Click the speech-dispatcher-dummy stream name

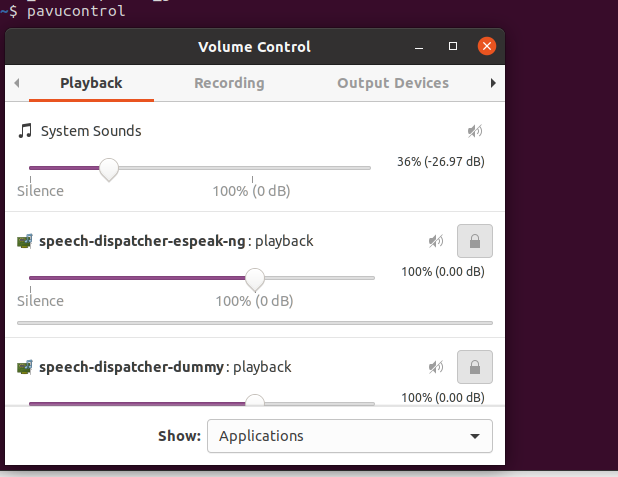pyautogui.click(x=131, y=367)
